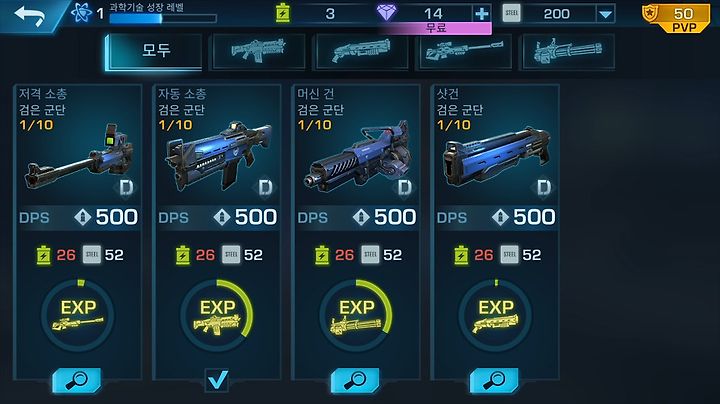
Task: Add more purple gems with plus button
Action: click(x=482, y=13)
